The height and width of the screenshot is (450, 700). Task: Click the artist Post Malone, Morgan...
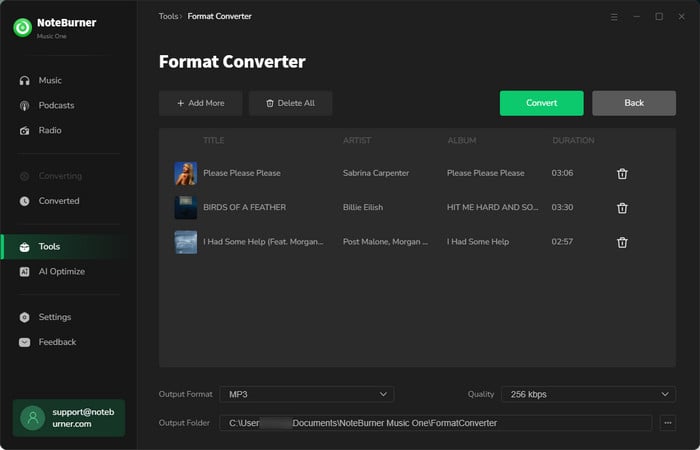(385, 242)
